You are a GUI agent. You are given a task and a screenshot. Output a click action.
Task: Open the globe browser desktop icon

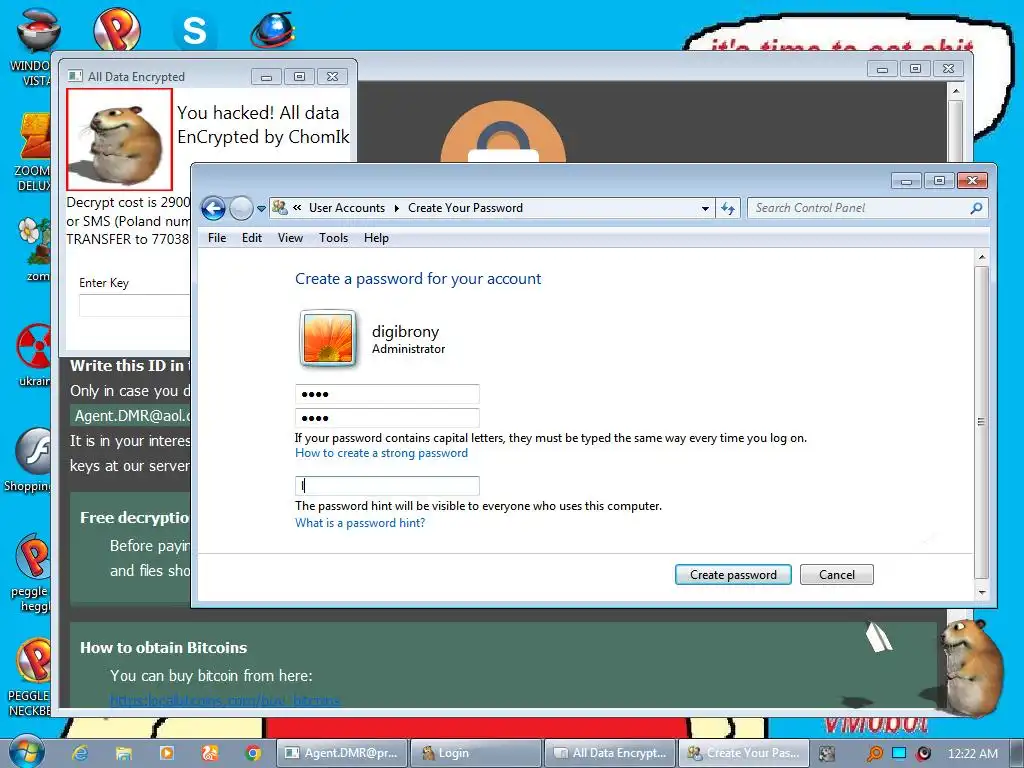pyautogui.click(x=273, y=30)
